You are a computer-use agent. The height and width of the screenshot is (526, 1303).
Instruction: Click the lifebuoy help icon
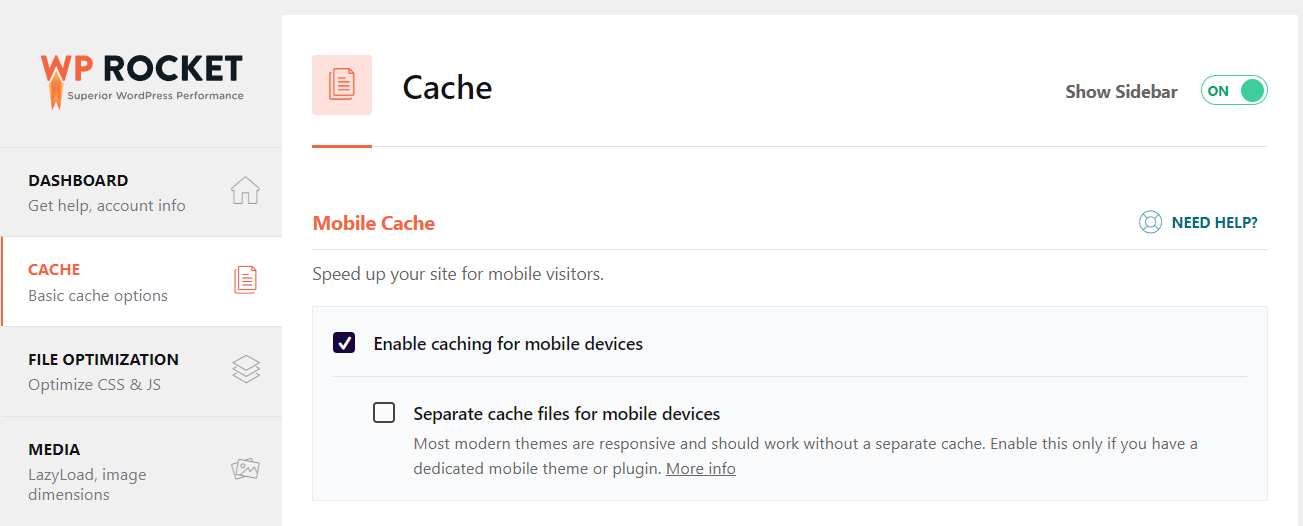[1150, 222]
